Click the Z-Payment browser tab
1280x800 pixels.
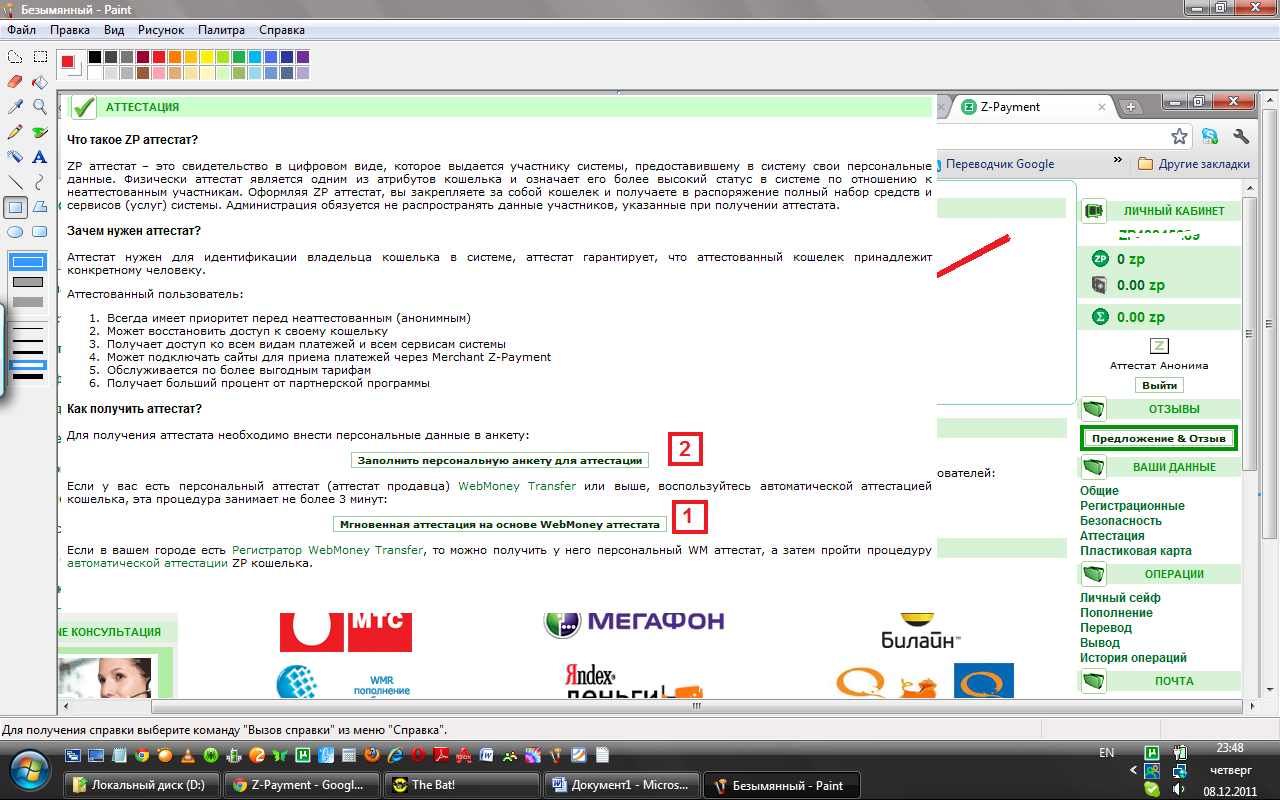point(1030,107)
